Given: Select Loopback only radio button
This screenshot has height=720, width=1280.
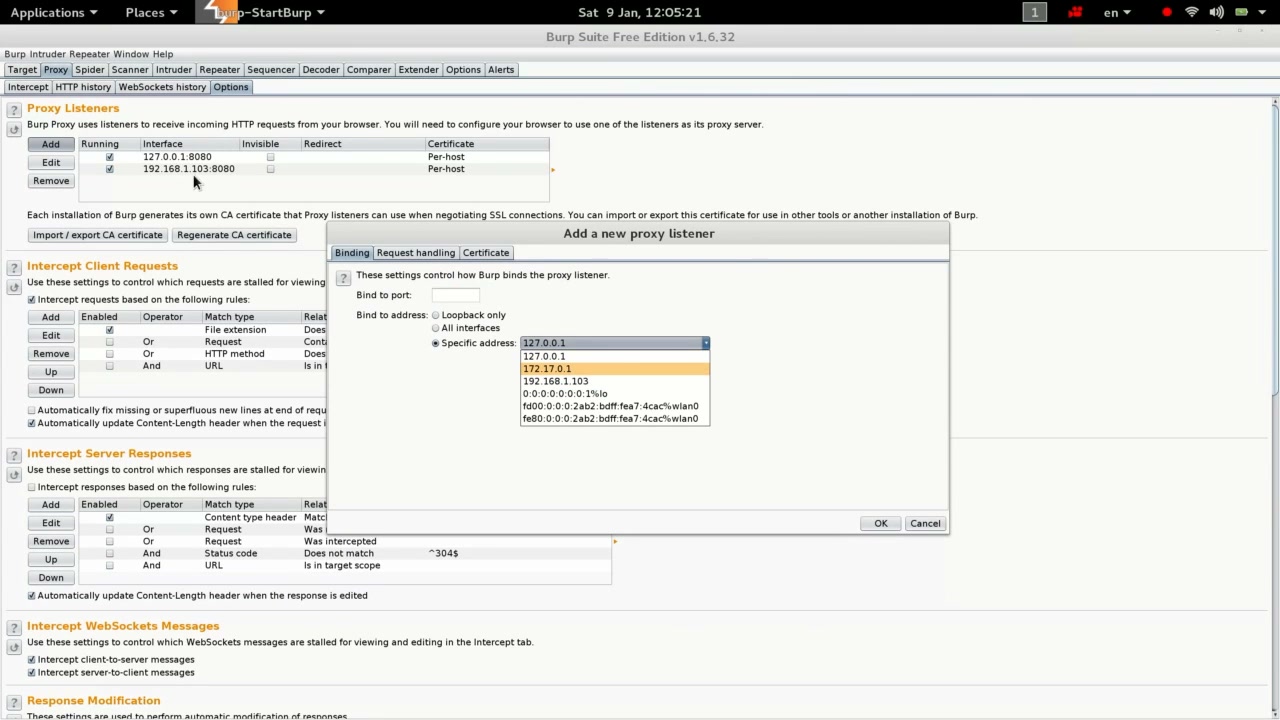Looking at the screenshot, I should coord(435,315).
